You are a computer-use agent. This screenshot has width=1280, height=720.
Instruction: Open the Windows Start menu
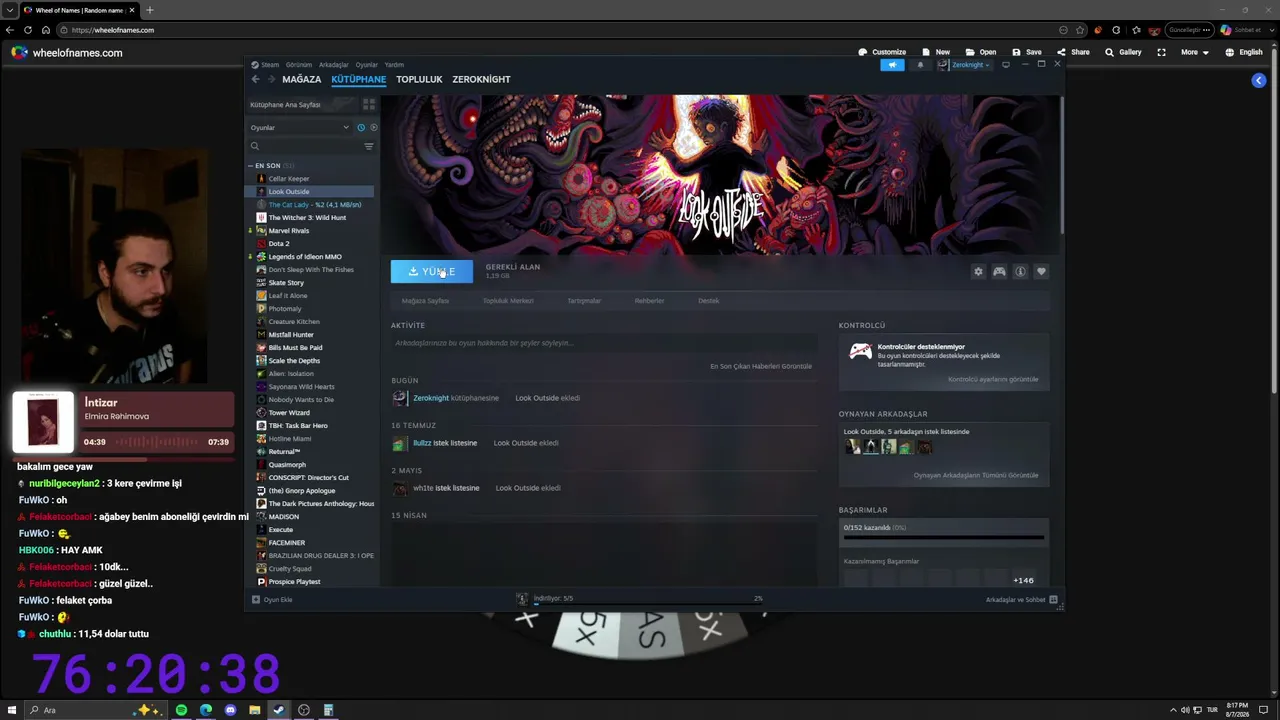click(x=10, y=710)
